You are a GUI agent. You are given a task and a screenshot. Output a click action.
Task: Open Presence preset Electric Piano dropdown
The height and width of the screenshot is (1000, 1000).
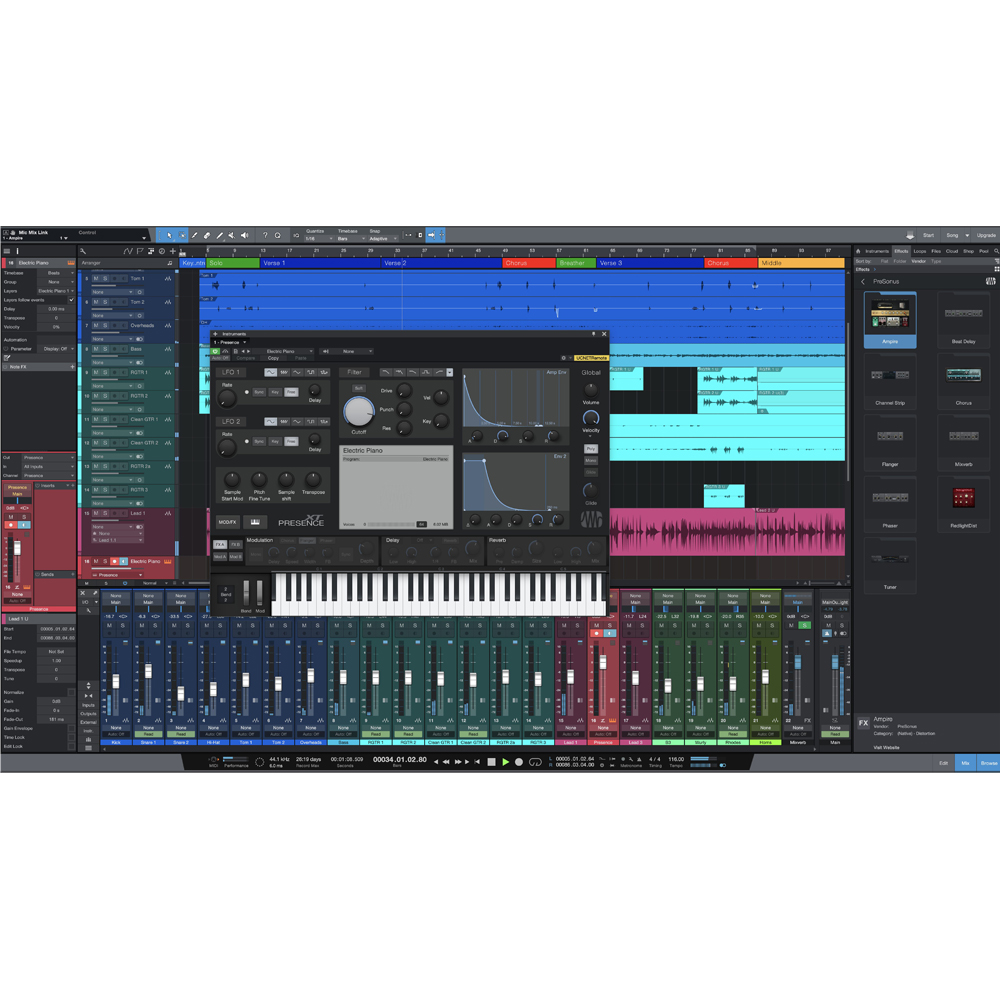click(285, 351)
